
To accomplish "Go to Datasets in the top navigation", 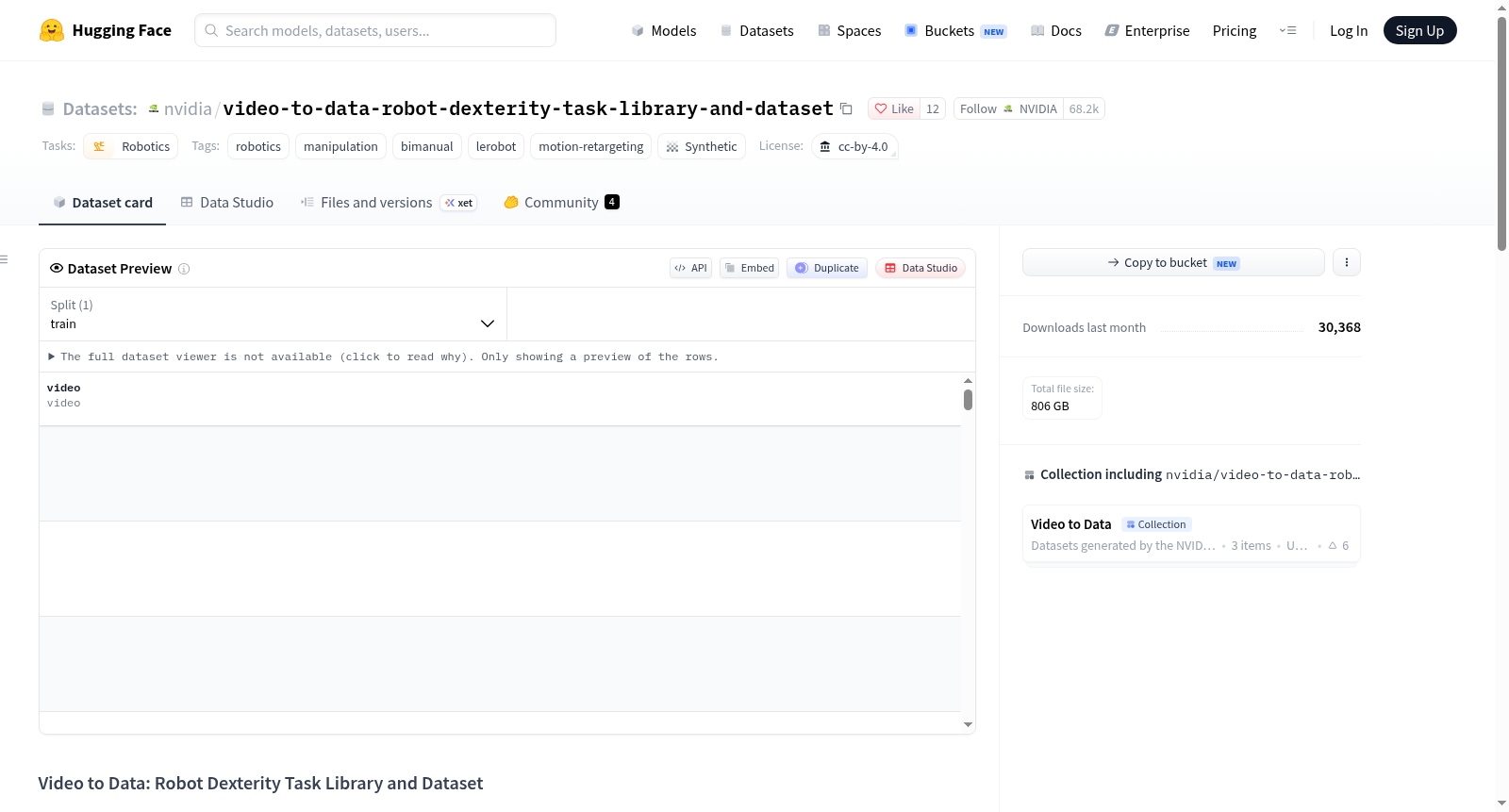I will [757, 31].
